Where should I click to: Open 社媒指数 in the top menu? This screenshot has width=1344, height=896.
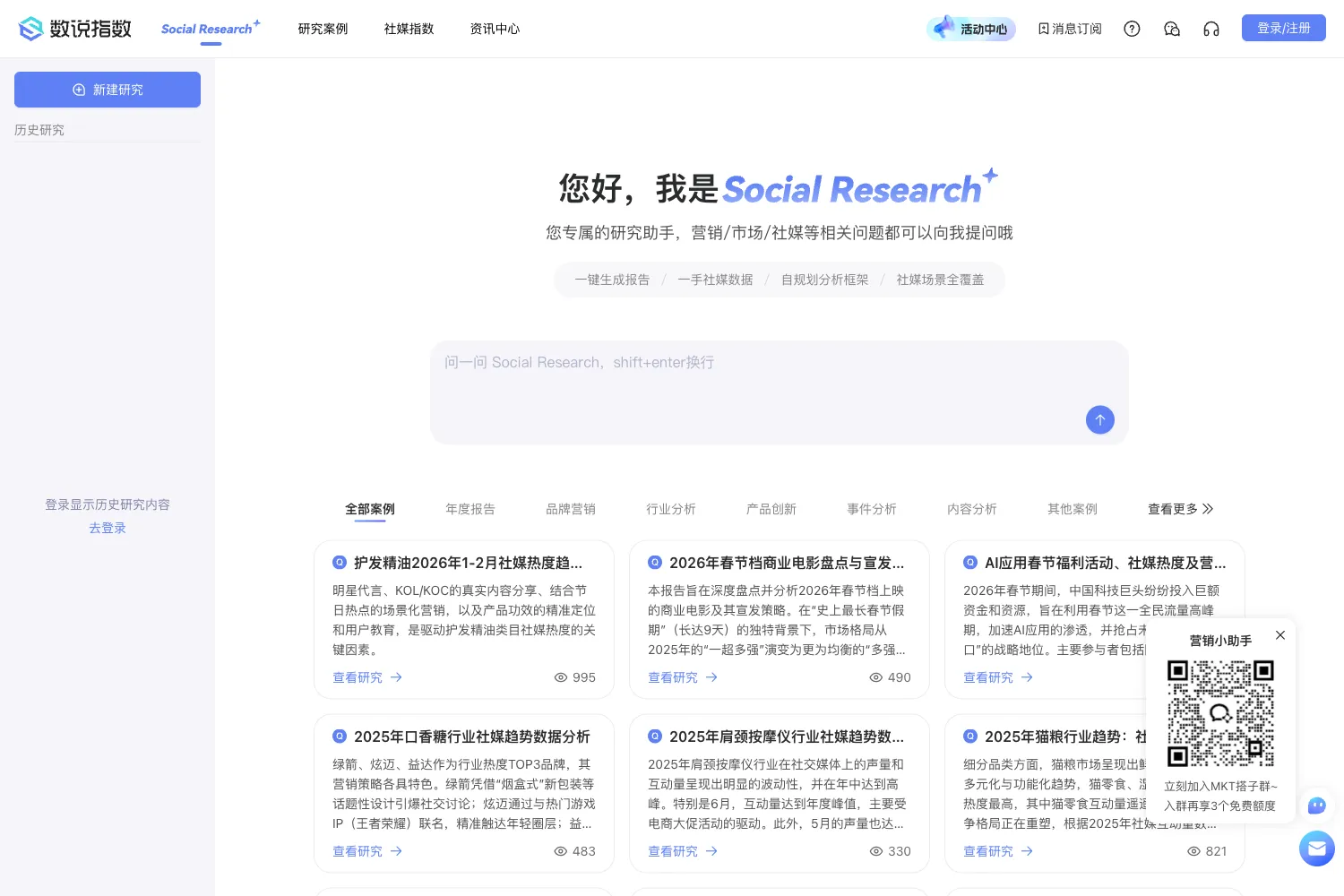(x=409, y=29)
